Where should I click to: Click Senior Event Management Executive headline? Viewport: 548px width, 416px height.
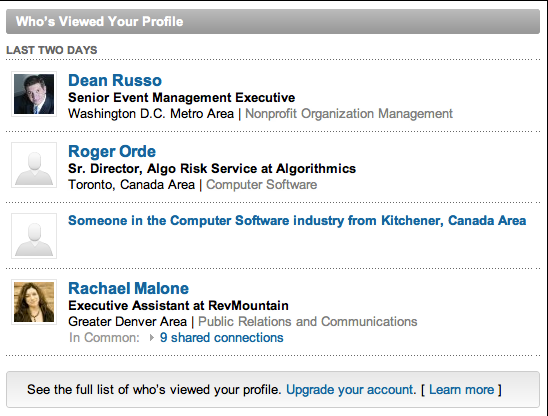[x=181, y=98]
